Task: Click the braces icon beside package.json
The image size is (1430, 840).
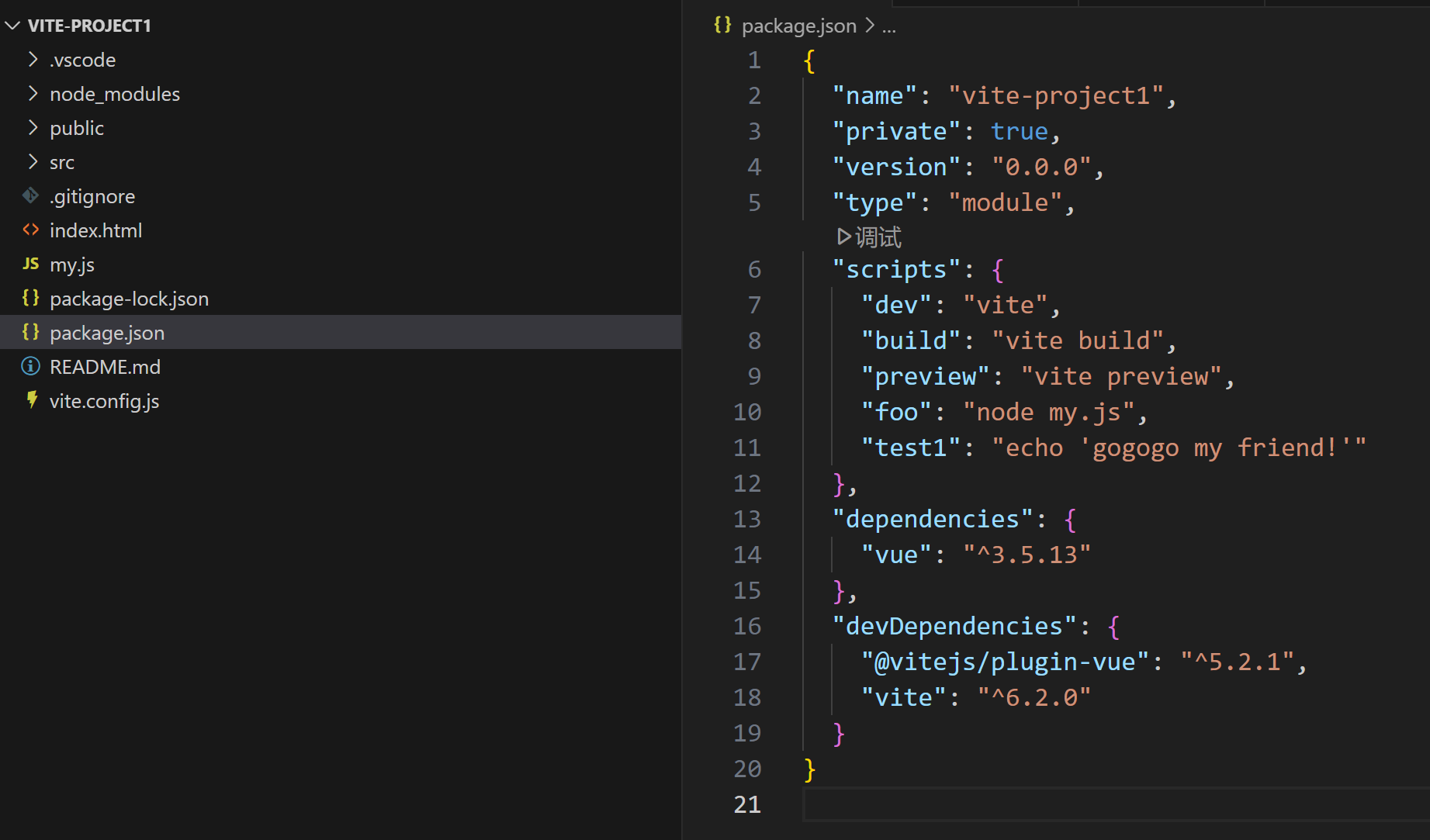Action: (x=30, y=332)
